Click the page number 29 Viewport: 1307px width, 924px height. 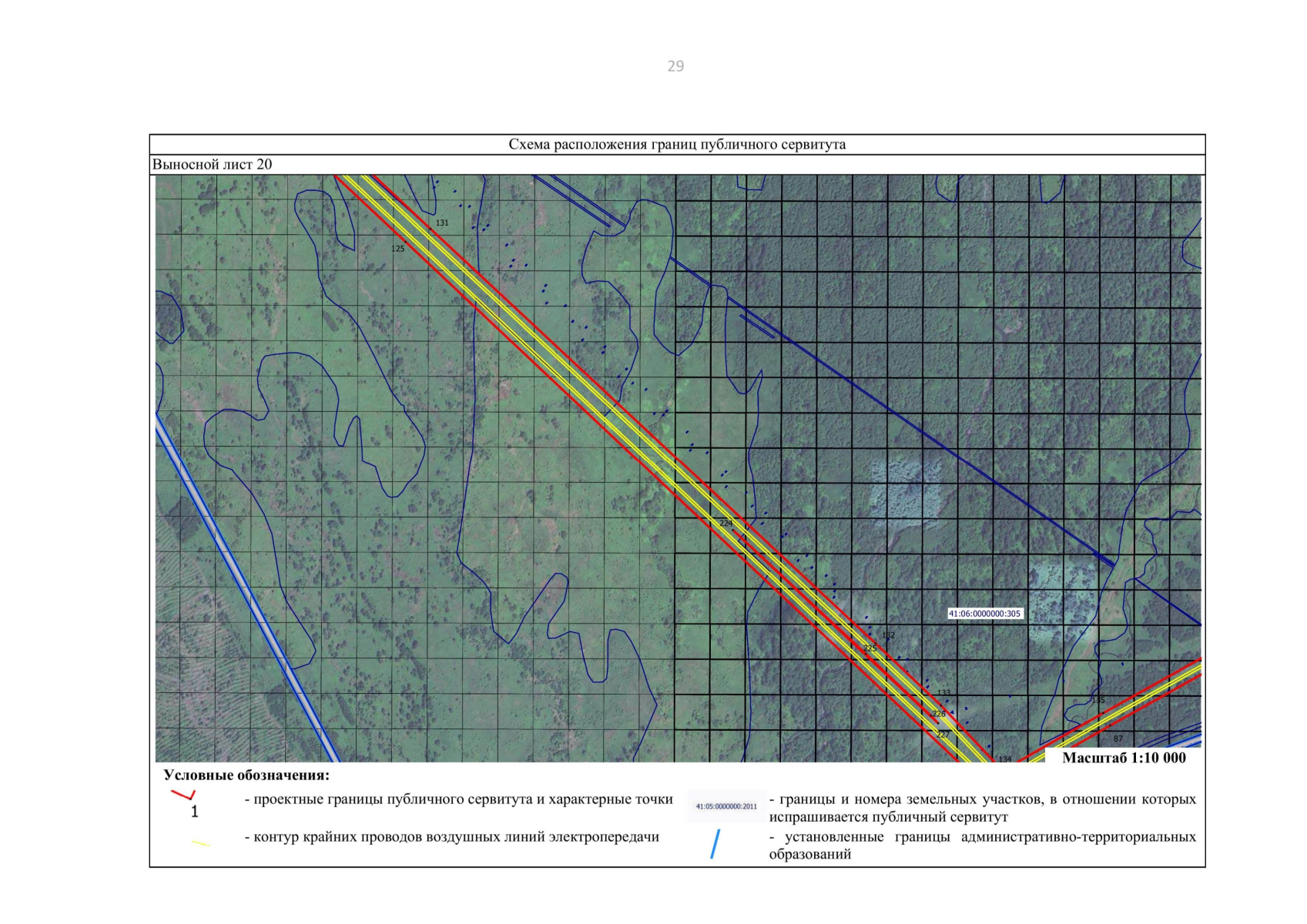click(675, 66)
